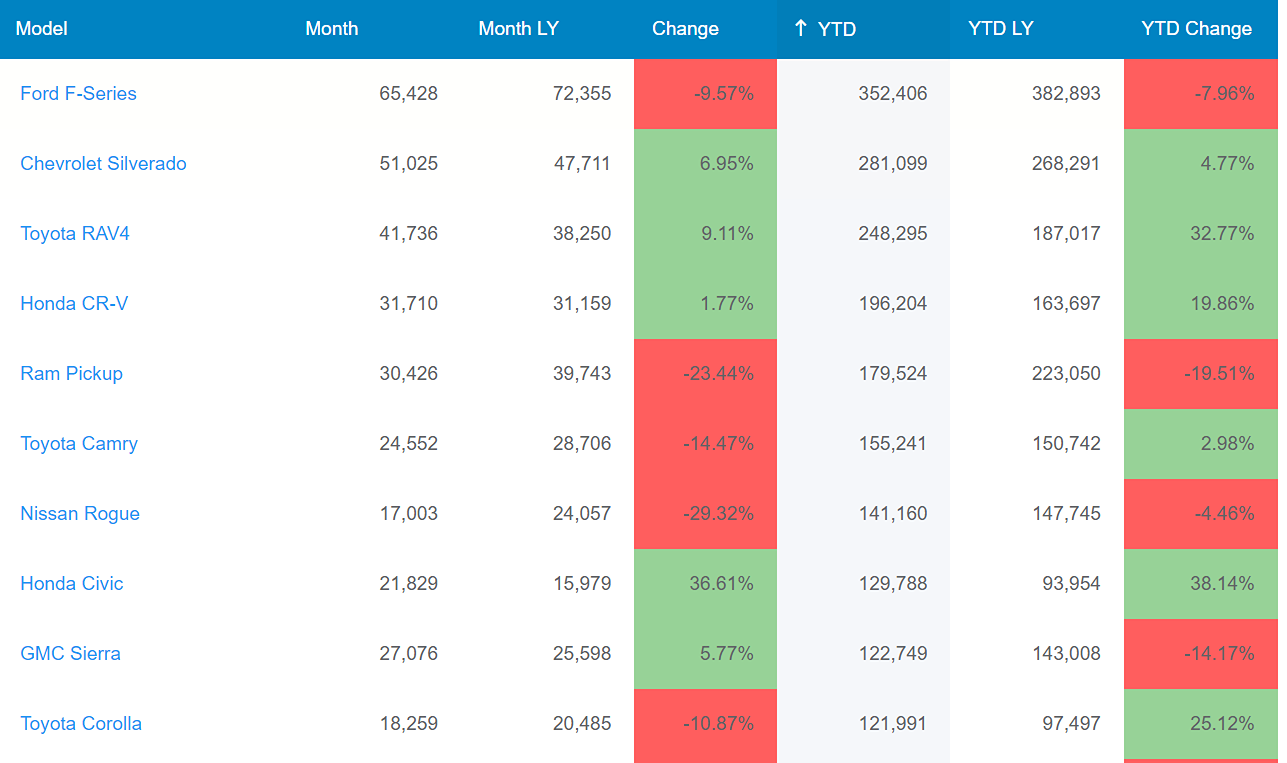Image resolution: width=1287 pixels, height=763 pixels.
Task: Sort by the YTD LY column header
Action: [1000, 29]
